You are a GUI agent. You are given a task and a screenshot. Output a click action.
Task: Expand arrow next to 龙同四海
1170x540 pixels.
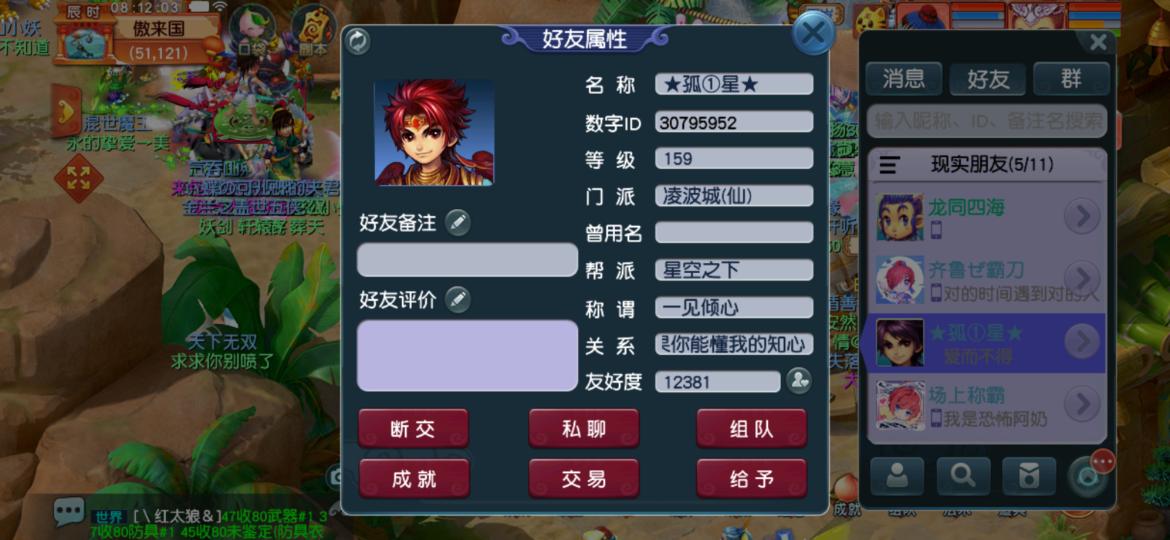pos(1081,216)
